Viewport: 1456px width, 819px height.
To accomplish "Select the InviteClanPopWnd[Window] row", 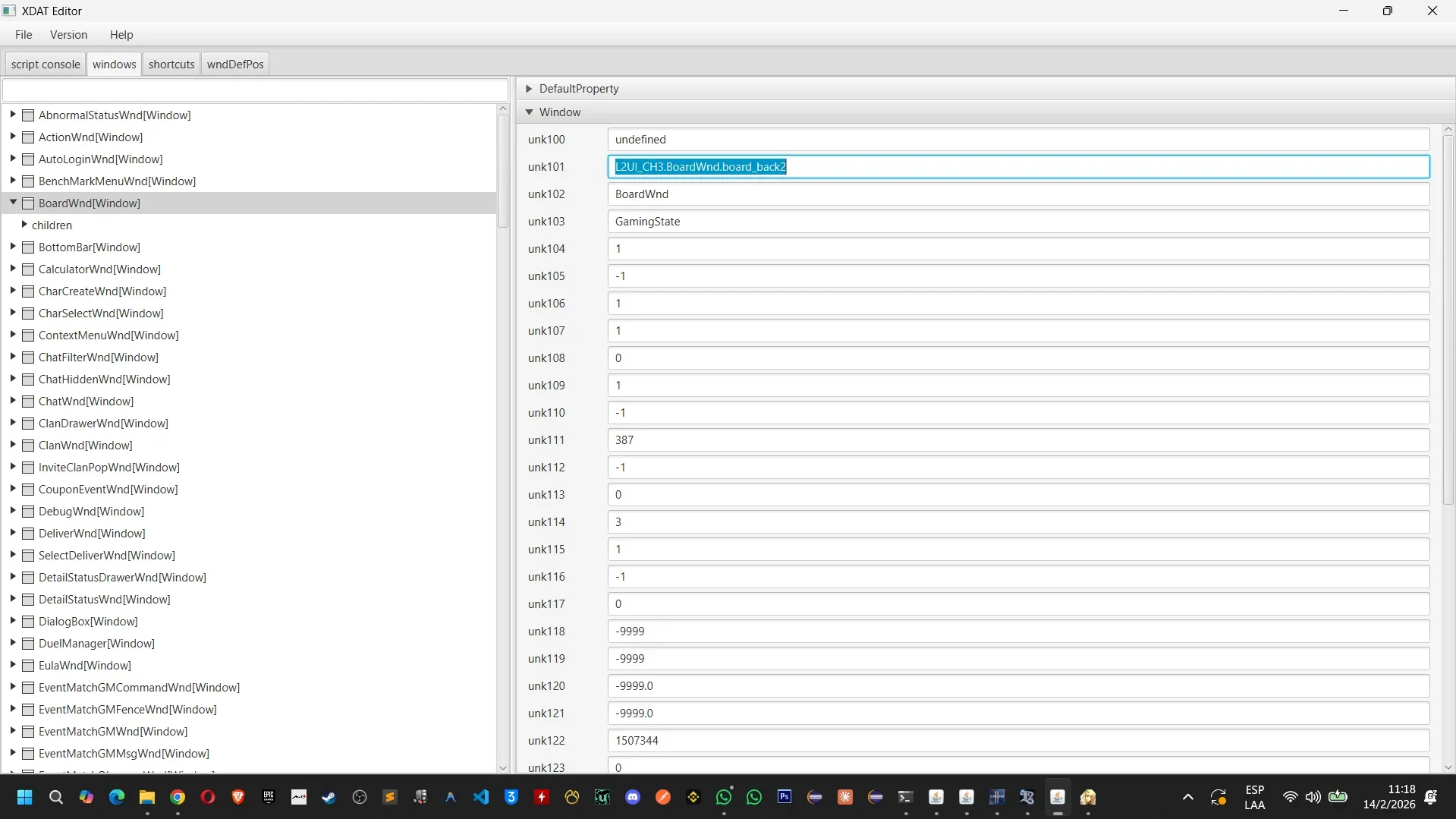I will coord(250,468).
